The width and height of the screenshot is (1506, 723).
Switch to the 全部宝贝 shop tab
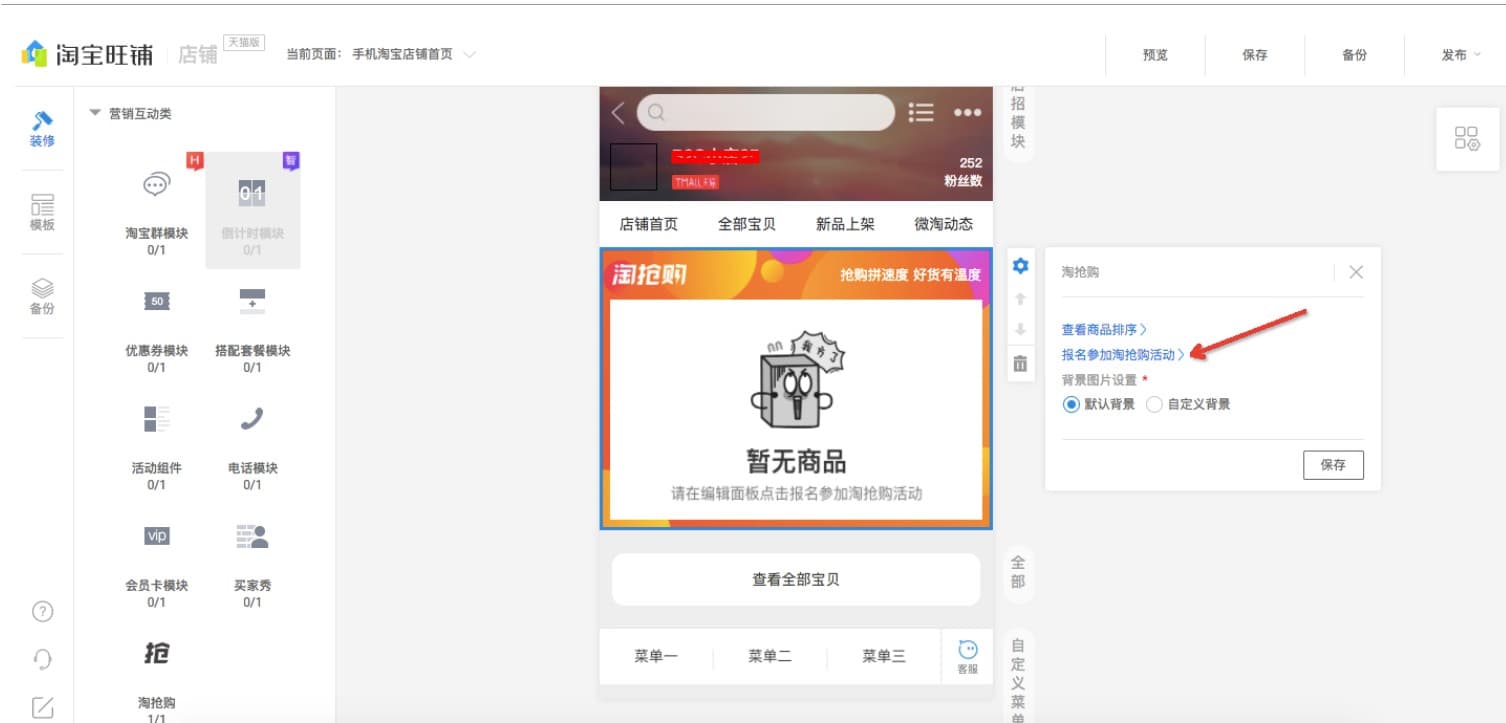(x=748, y=224)
